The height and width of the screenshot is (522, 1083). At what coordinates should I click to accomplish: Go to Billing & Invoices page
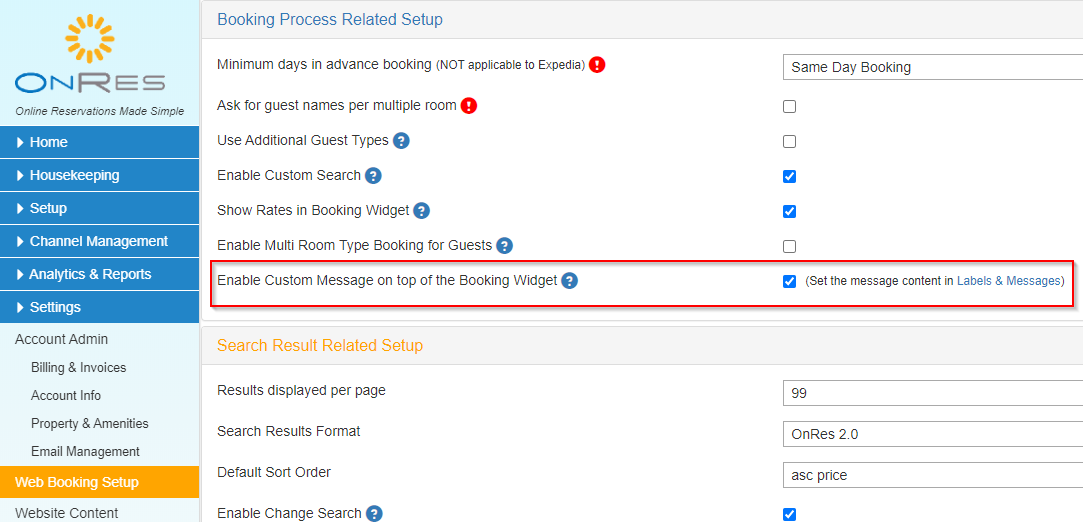click(79, 367)
